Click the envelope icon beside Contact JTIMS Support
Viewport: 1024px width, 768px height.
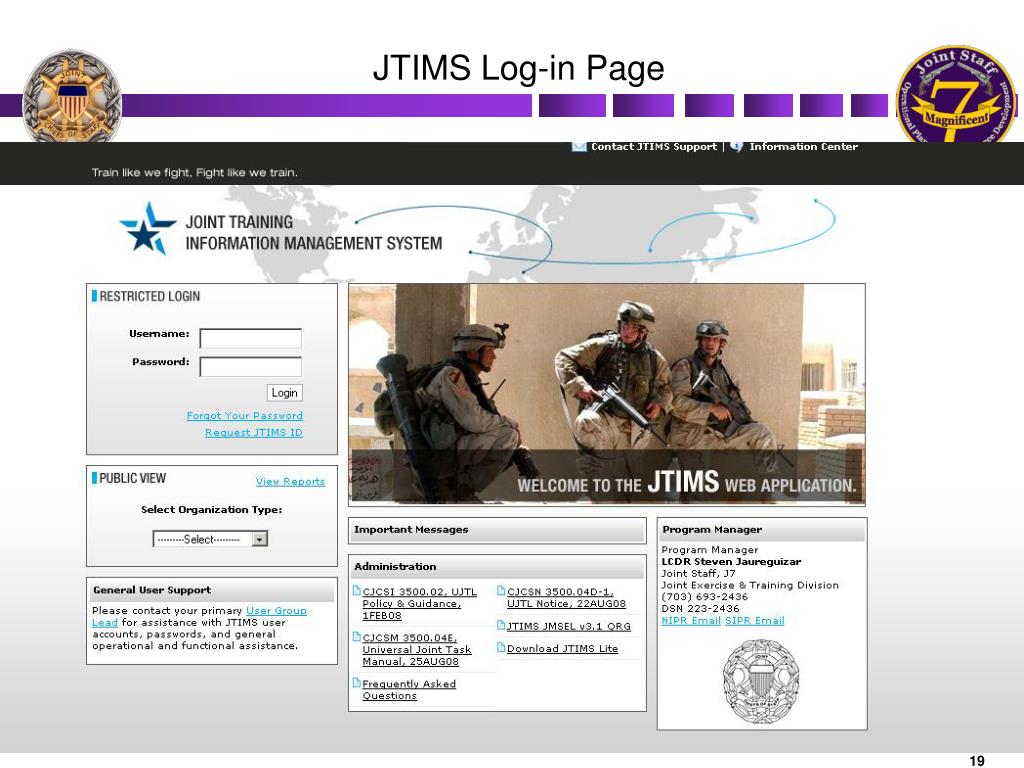[x=579, y=146]
